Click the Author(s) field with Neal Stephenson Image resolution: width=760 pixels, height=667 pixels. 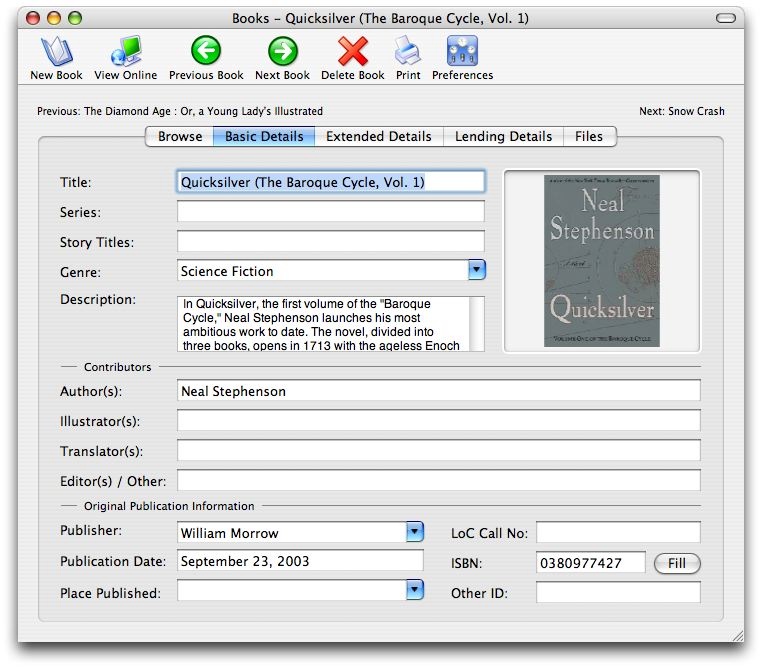[x=439, y=391]
